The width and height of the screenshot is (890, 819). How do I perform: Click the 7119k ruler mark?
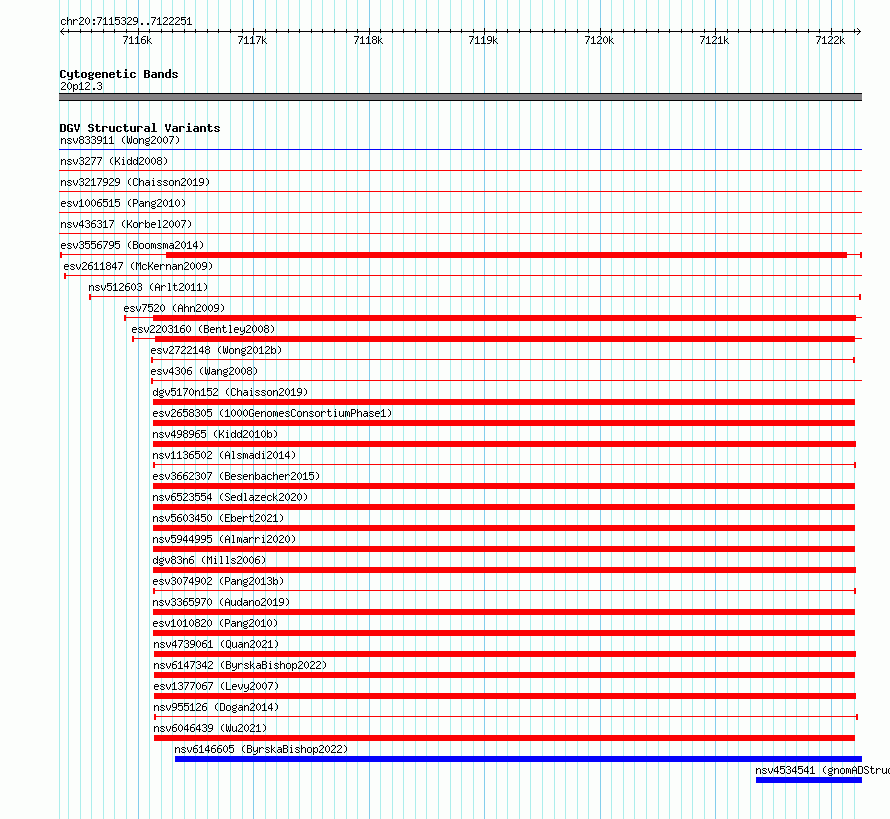[x=483, y=40]
